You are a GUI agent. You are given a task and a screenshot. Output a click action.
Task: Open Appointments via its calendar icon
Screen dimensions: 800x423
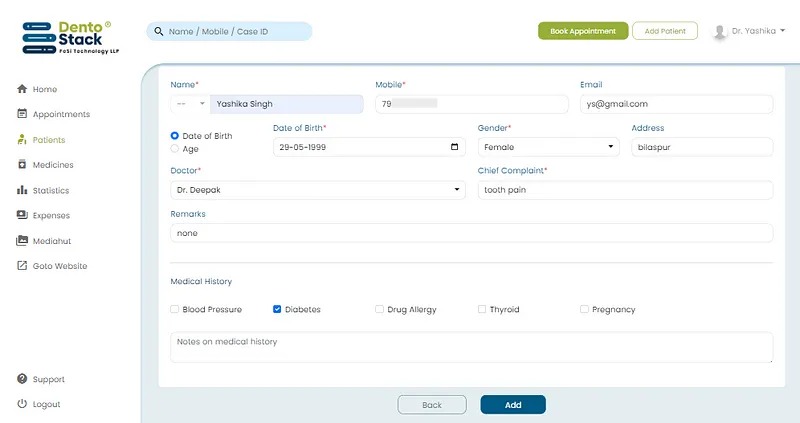[x=22, y=114]
